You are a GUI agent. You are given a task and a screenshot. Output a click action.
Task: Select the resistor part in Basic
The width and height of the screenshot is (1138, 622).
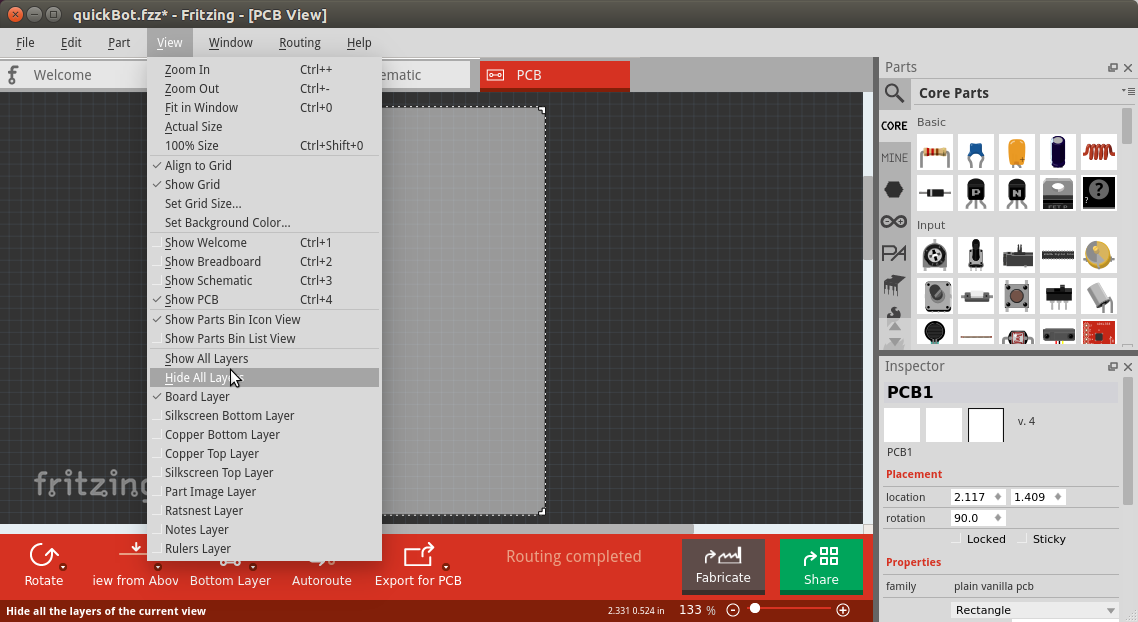[x=935, y=153]
